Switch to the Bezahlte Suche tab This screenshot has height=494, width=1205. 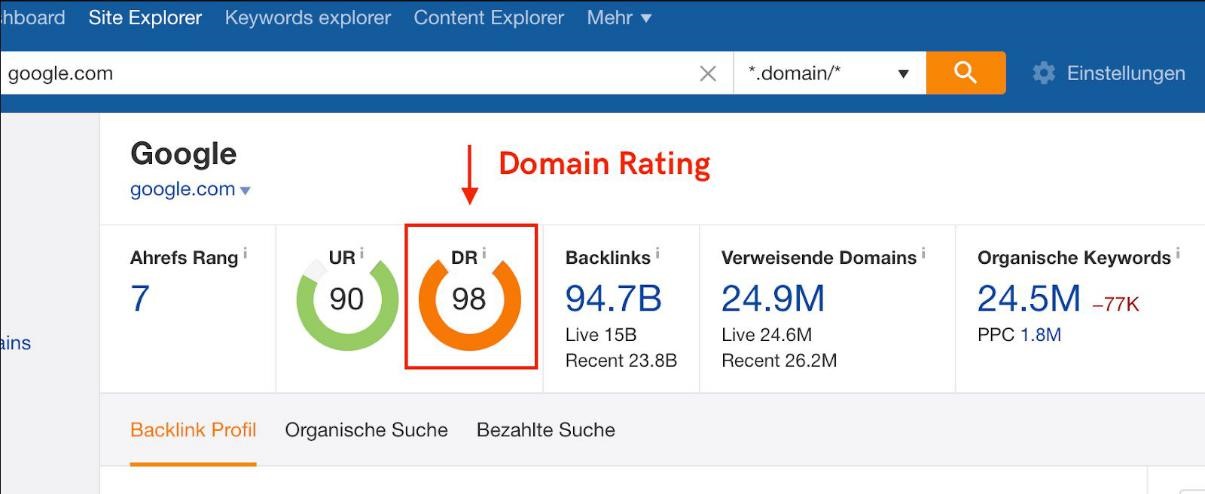[x=546, y=430]
